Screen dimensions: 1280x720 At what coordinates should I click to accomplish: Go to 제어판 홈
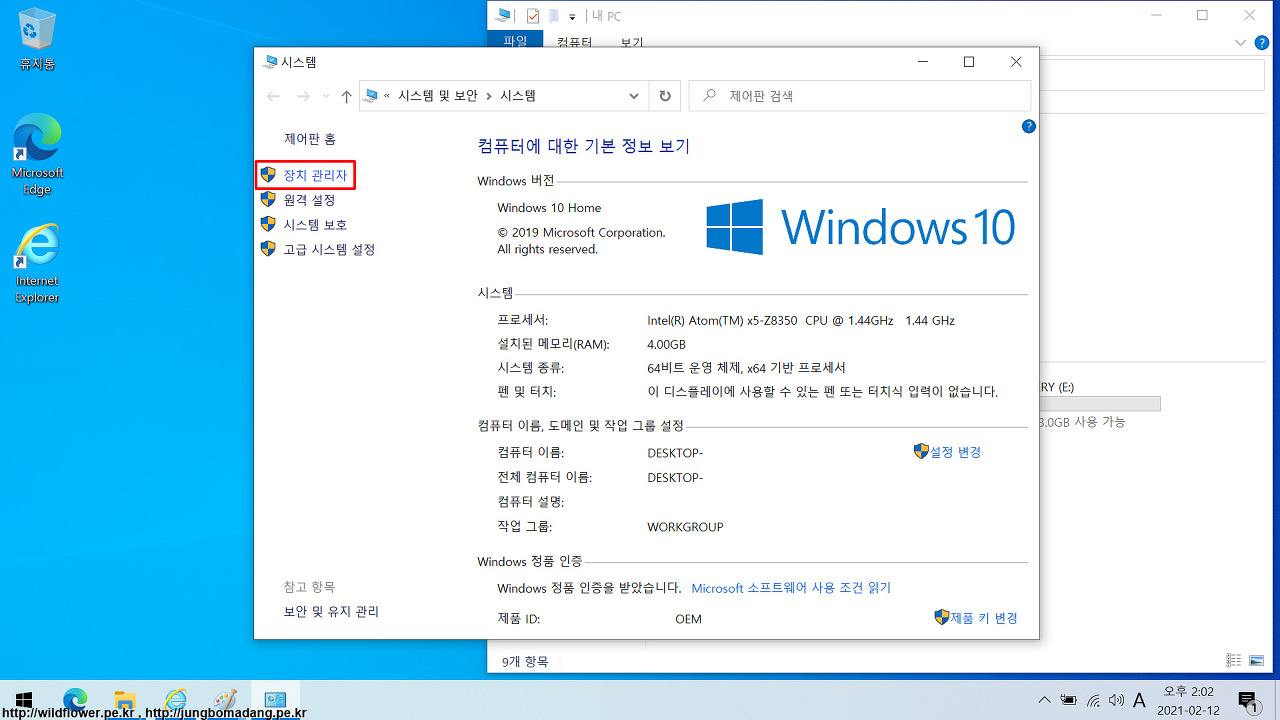tap(310, 139)
